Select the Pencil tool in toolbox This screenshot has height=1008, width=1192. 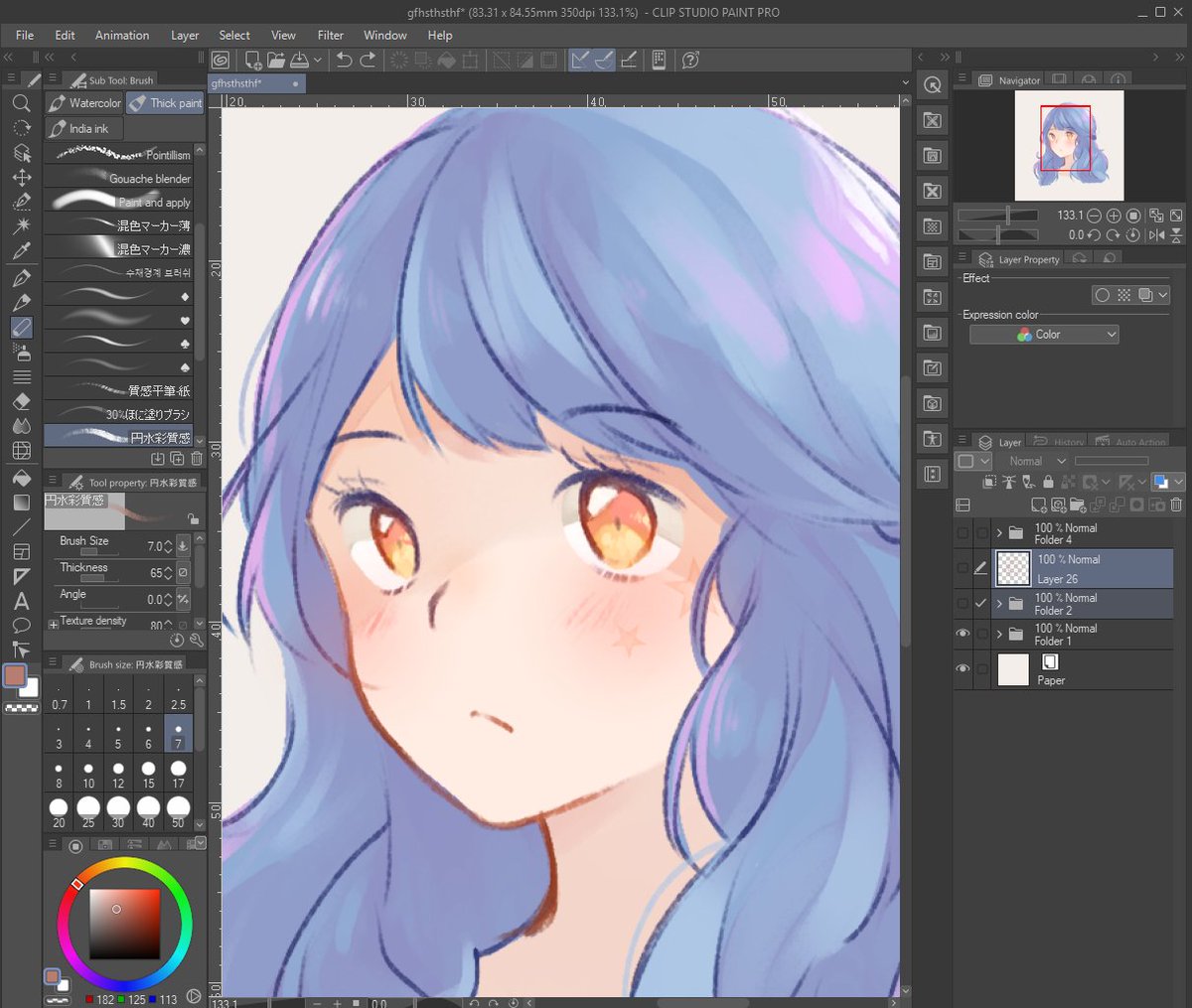coord(21,302)
